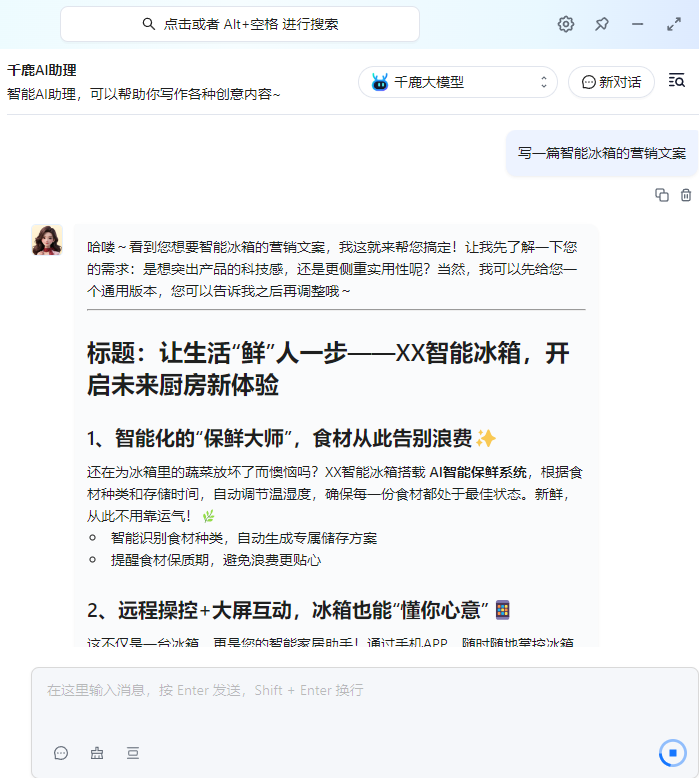The image size is (699, 778).
Task: Click the third icon in the input toolbar
Action: pyautogui.click(x=132, y=753)
